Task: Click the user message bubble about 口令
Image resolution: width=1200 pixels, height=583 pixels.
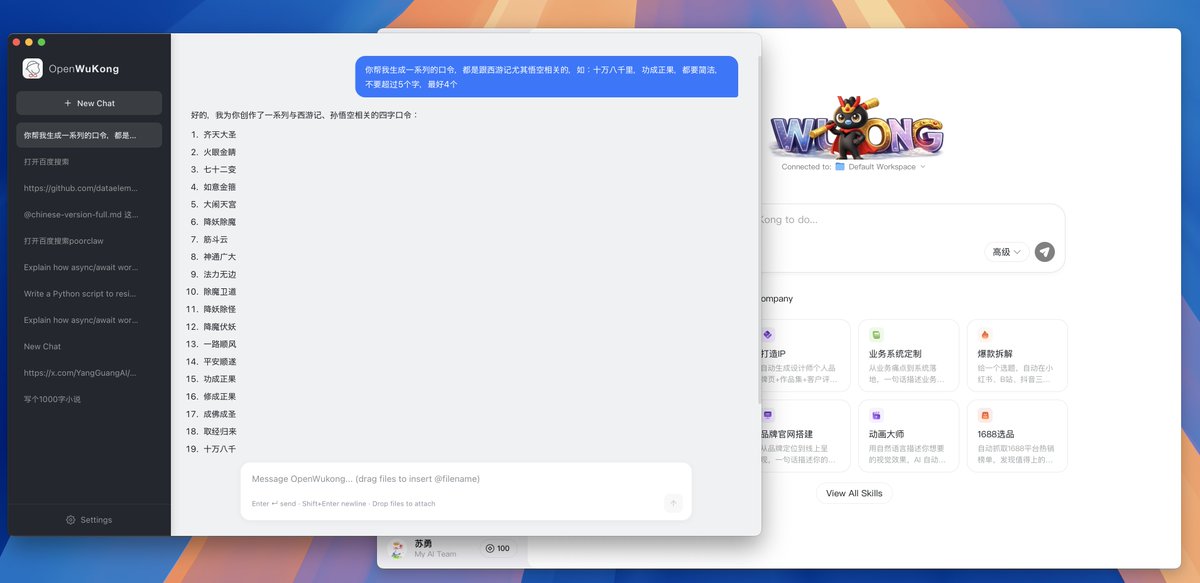Action: (x=547, y=77)
